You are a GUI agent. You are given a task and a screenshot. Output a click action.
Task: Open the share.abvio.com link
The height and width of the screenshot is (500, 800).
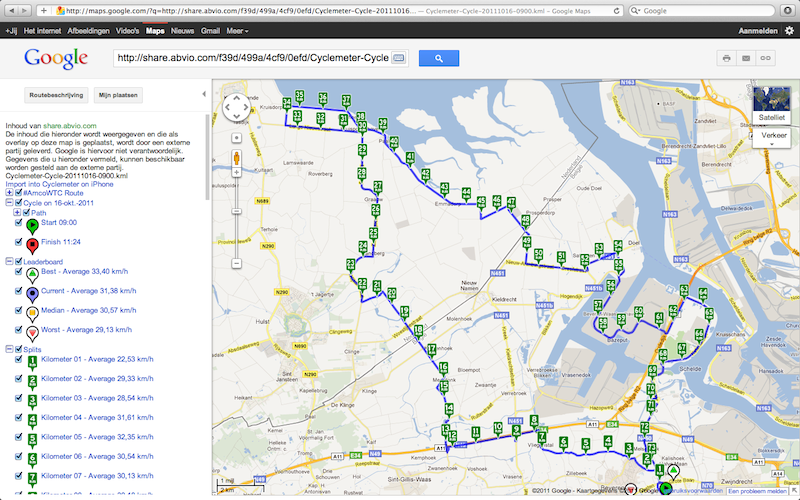(70, 126)
